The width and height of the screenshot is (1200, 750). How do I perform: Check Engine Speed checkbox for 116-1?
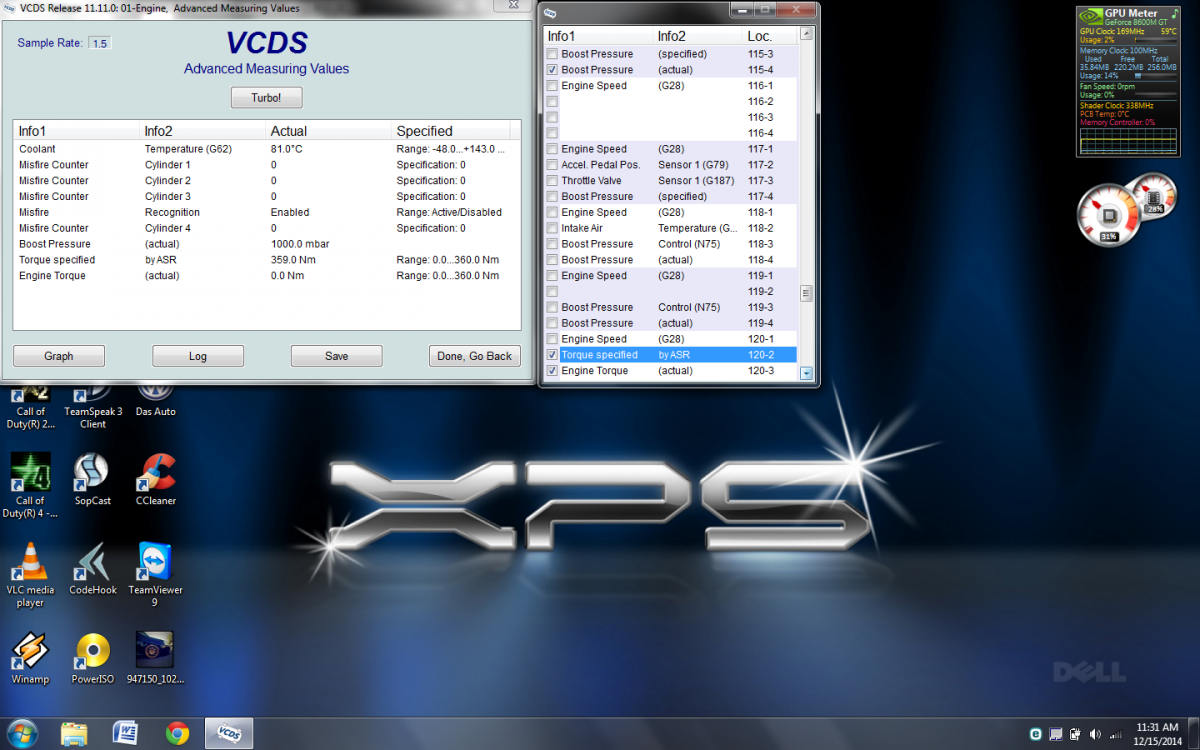(x=552, y=86)
